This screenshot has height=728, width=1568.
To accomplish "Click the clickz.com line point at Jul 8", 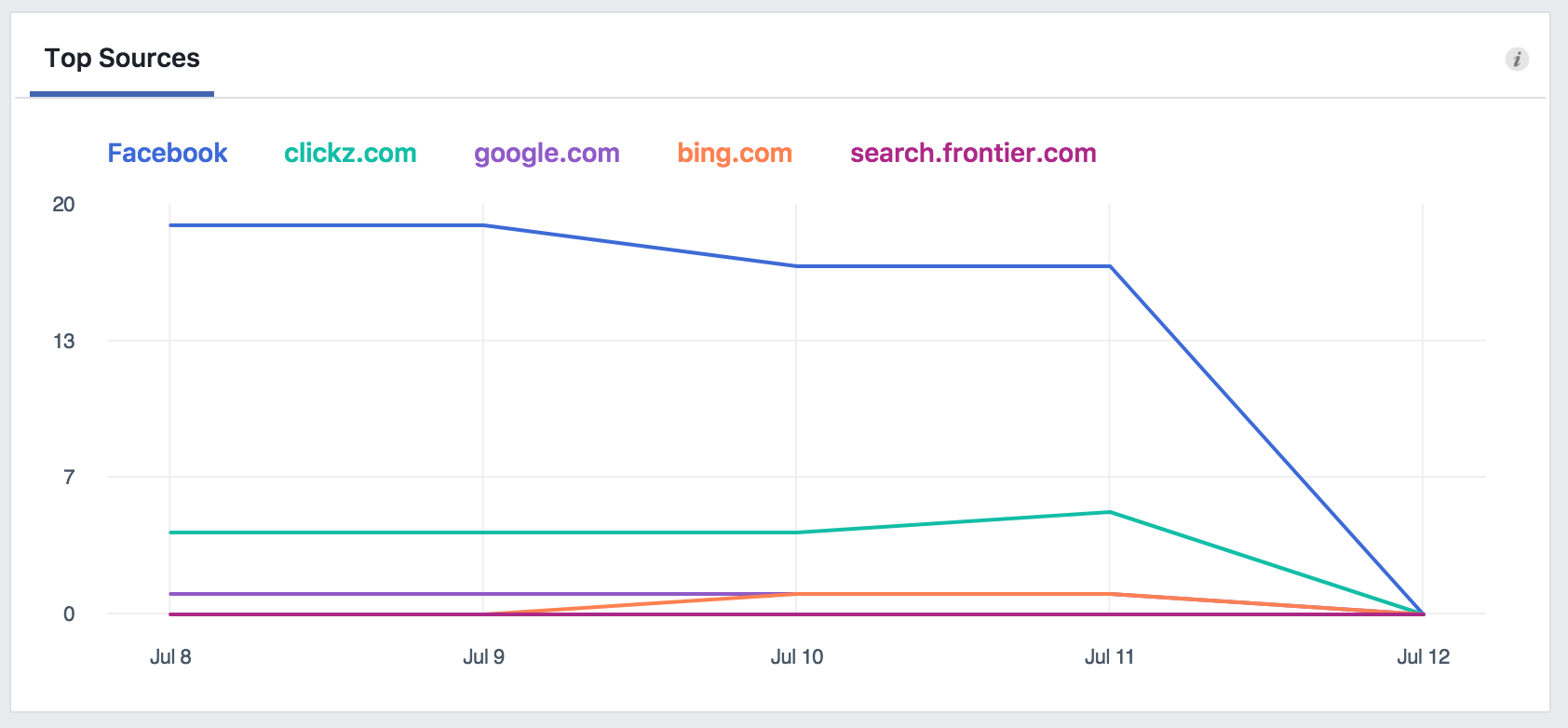I will pos(170,533).
